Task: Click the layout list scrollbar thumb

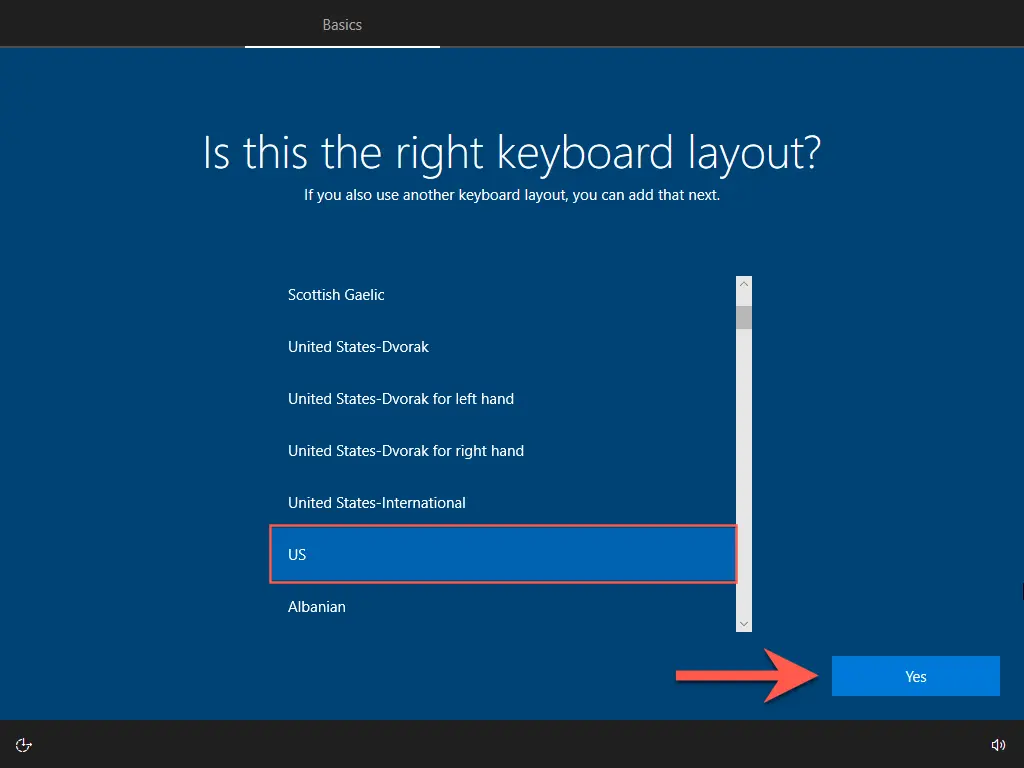Action: 744,317
